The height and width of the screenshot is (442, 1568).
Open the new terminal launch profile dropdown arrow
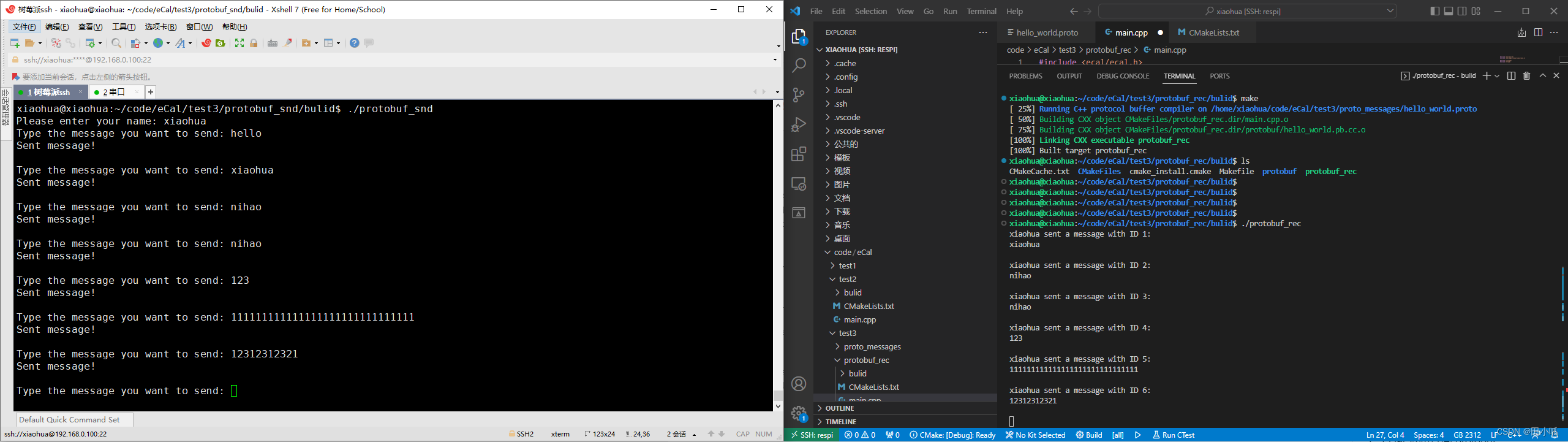pos(1497,76)
